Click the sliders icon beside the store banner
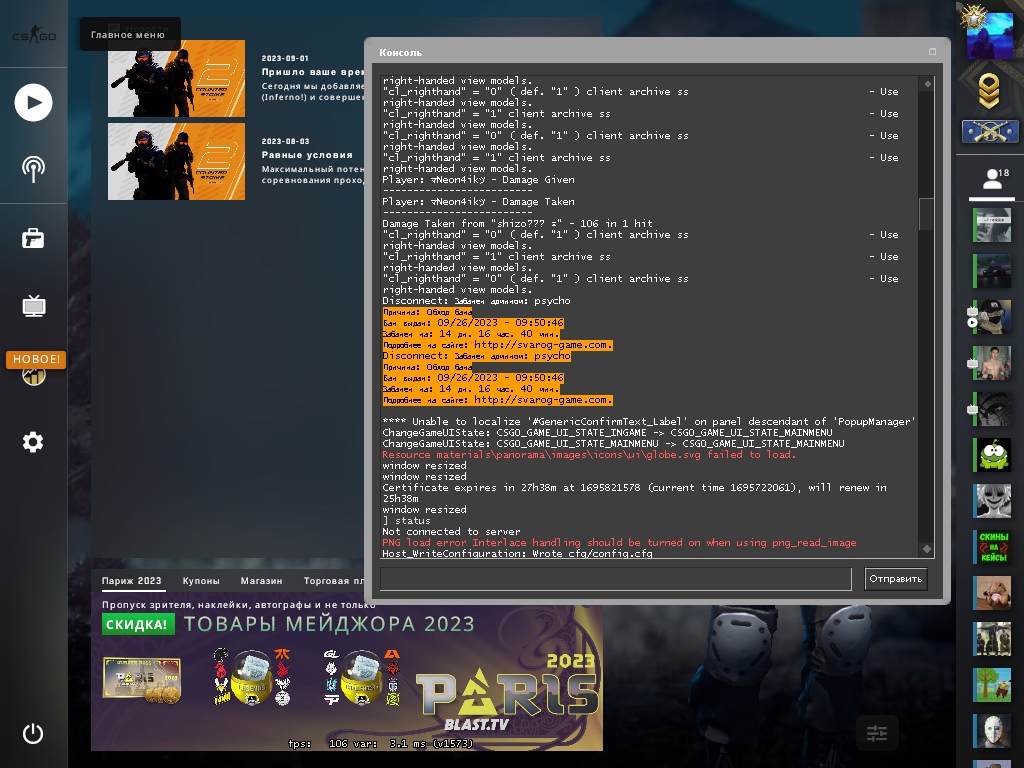Image resolution: width=1024 pixels, height=768 pixels. (876, 733)
